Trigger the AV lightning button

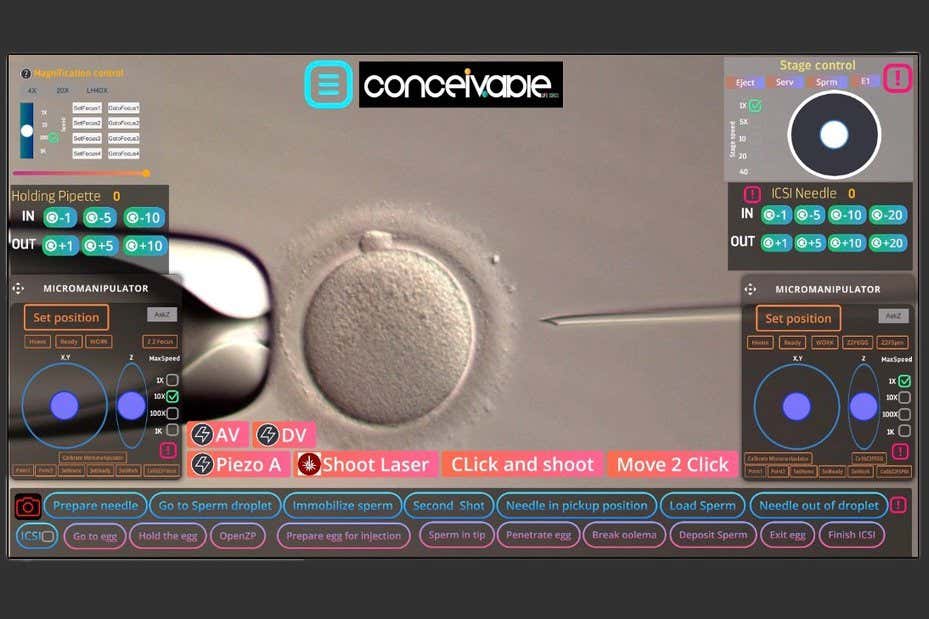pyautogui.click(x=217, y=434)
